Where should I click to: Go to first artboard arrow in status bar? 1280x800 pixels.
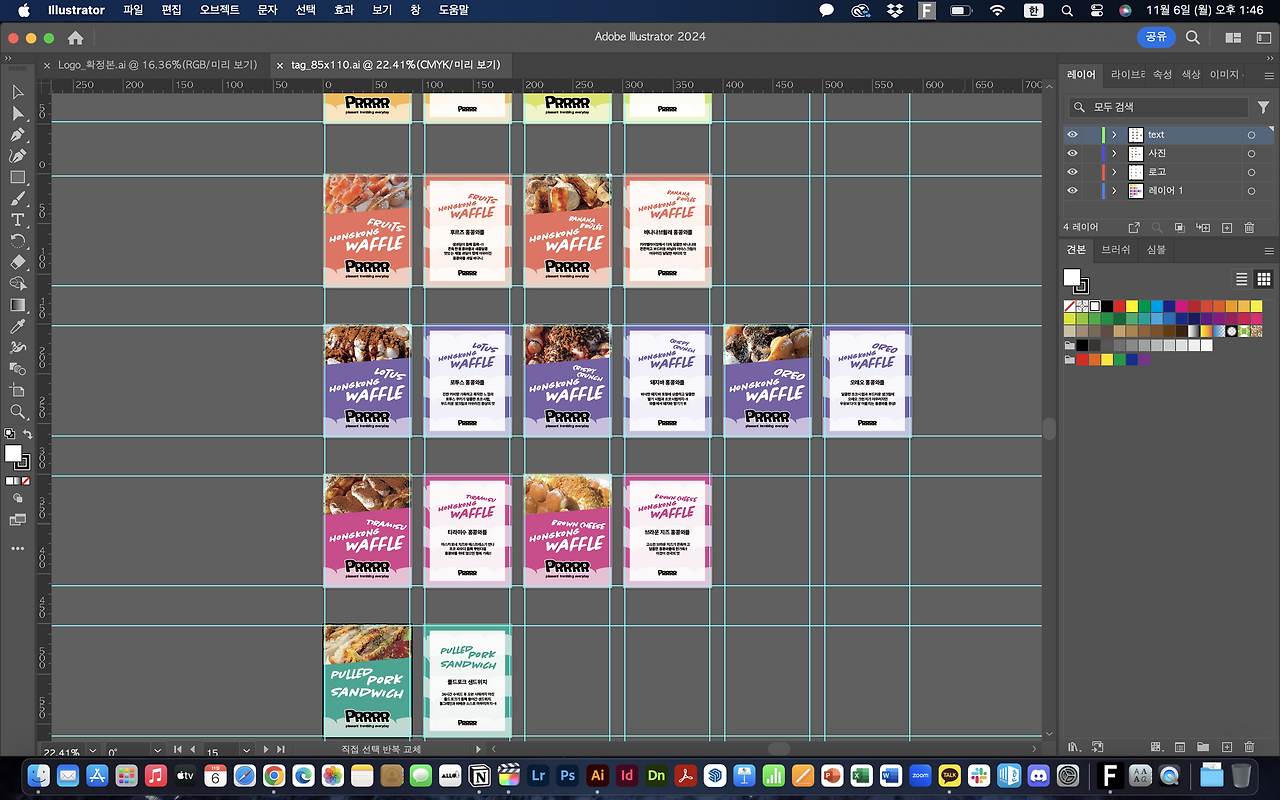click(x=177, y=750)
